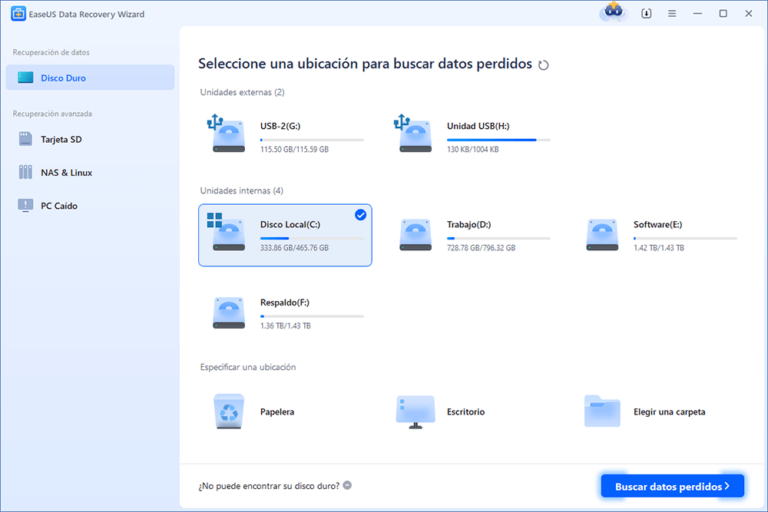Screen dimensions: 768x512
Task: Select the Disco Duro sidebar tab
Action: [x=90, y=77]
